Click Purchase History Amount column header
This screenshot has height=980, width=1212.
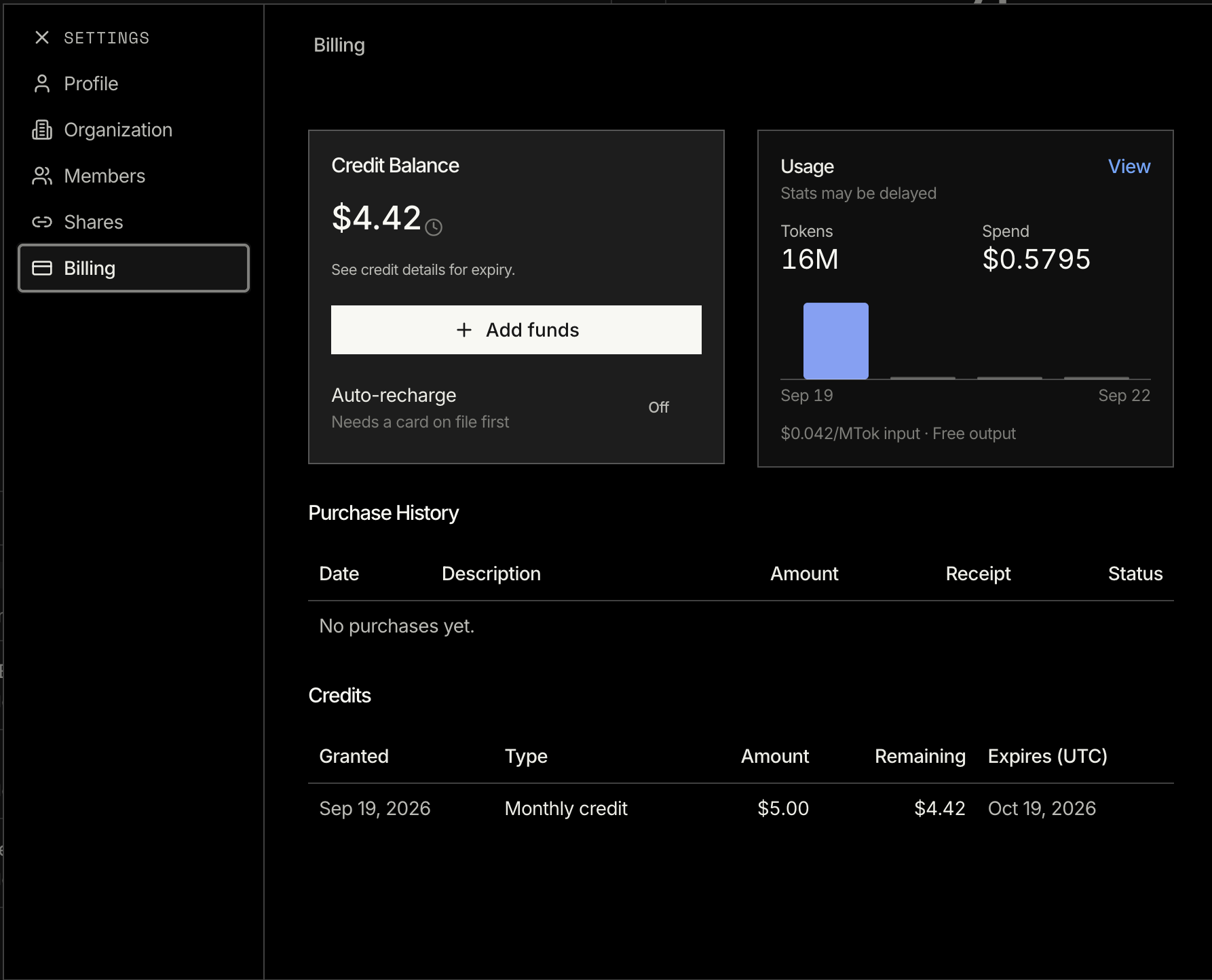[804, 573]
